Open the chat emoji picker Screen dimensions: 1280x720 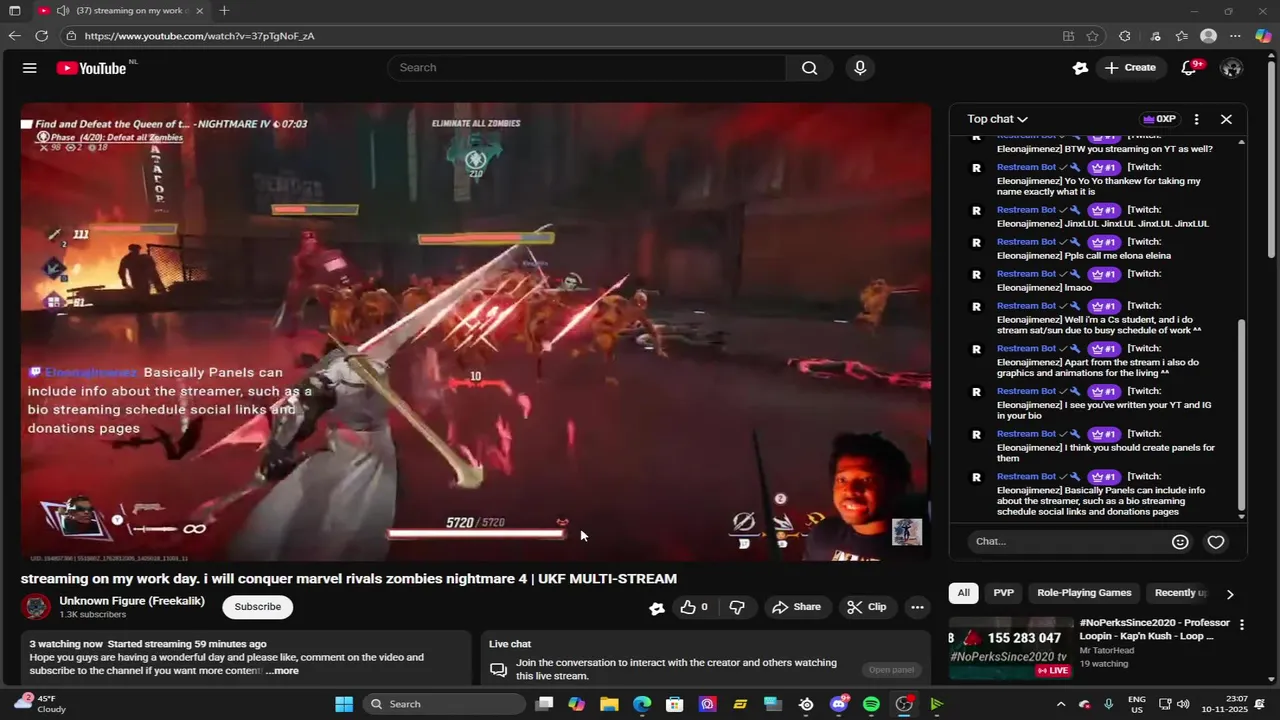click(x=1180, y=541)
